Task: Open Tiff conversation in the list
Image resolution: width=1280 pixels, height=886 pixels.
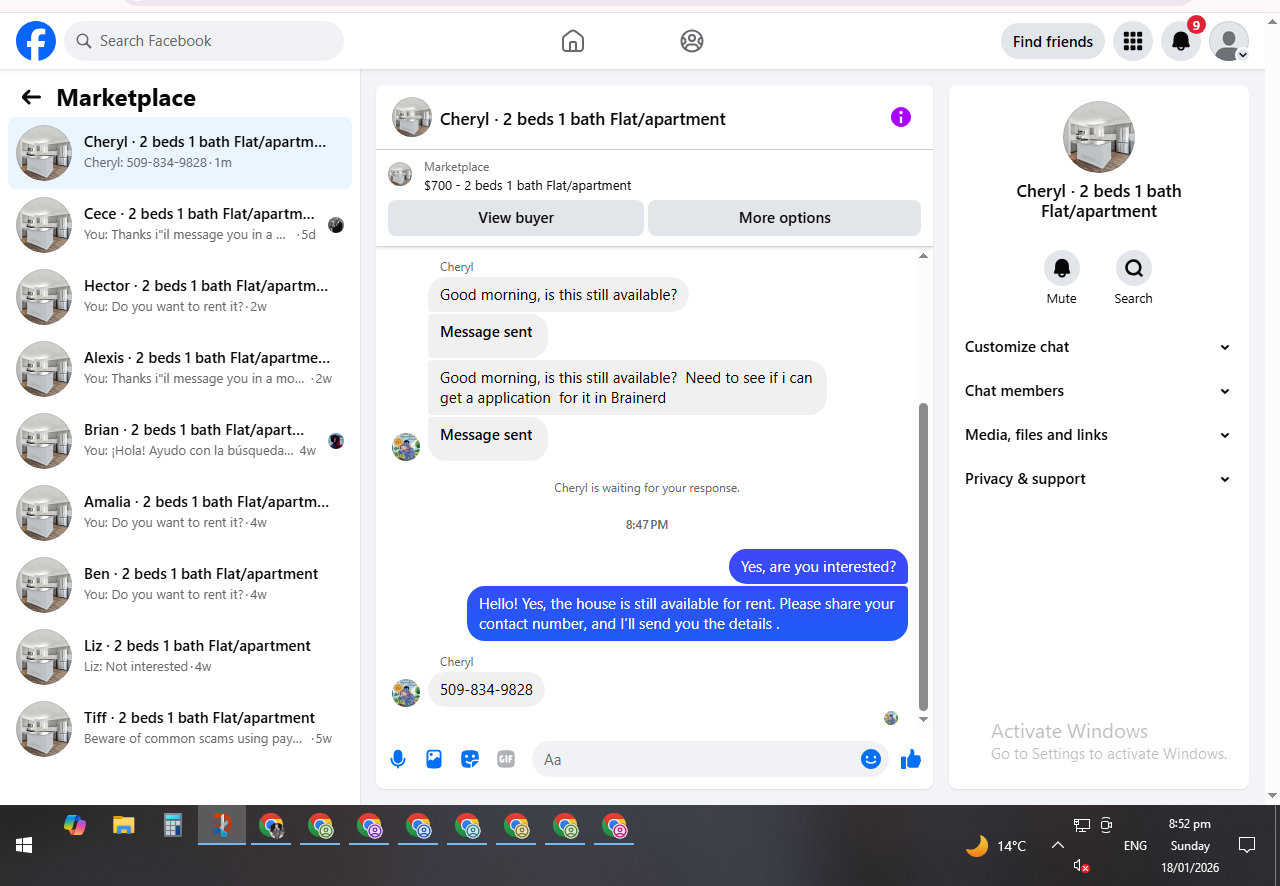Action: (180, 729)
